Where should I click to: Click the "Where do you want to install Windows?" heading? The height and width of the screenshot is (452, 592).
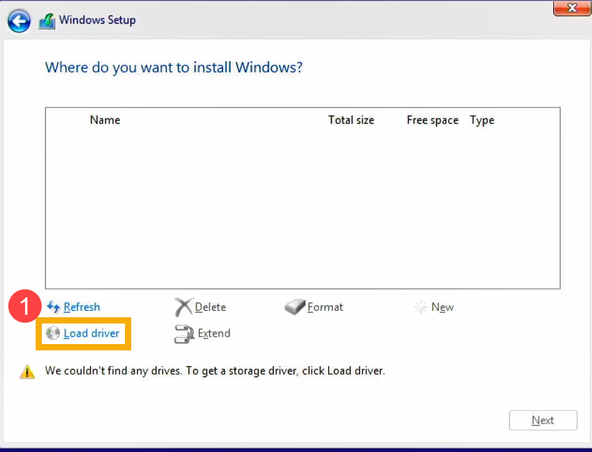pos(174,68)
